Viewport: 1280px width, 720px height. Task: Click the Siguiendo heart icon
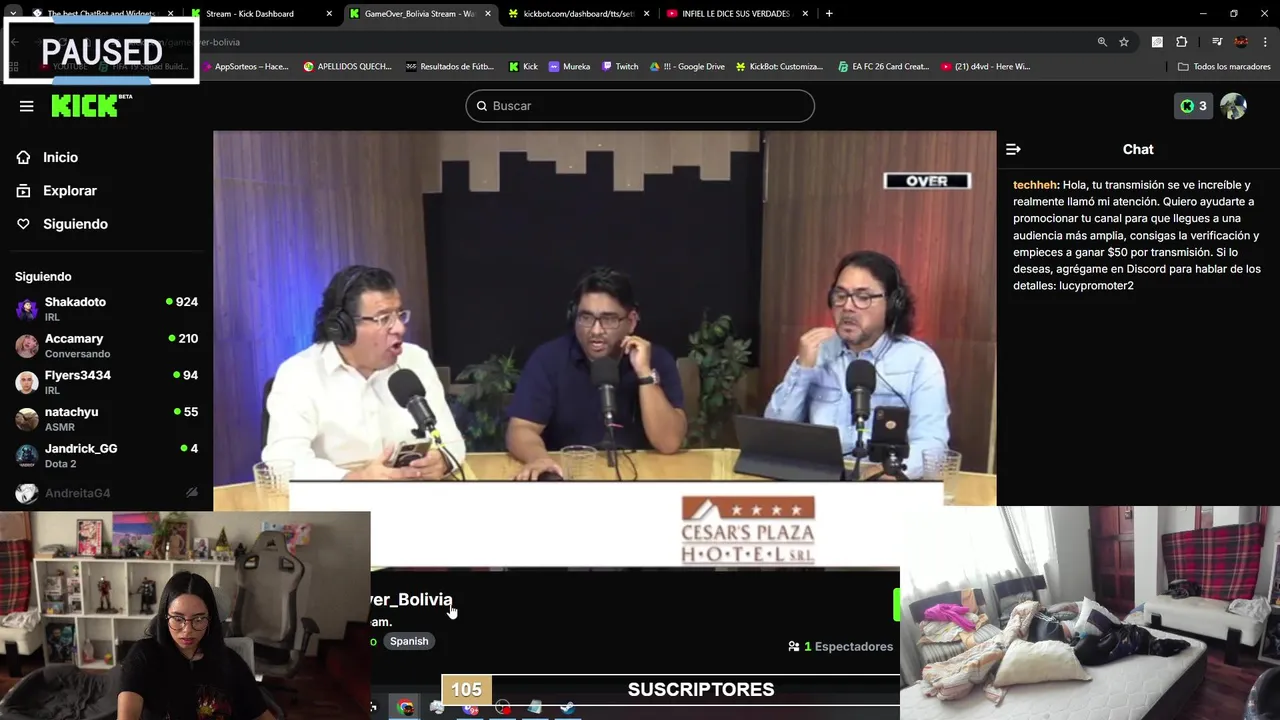click(x=23, y=224)
